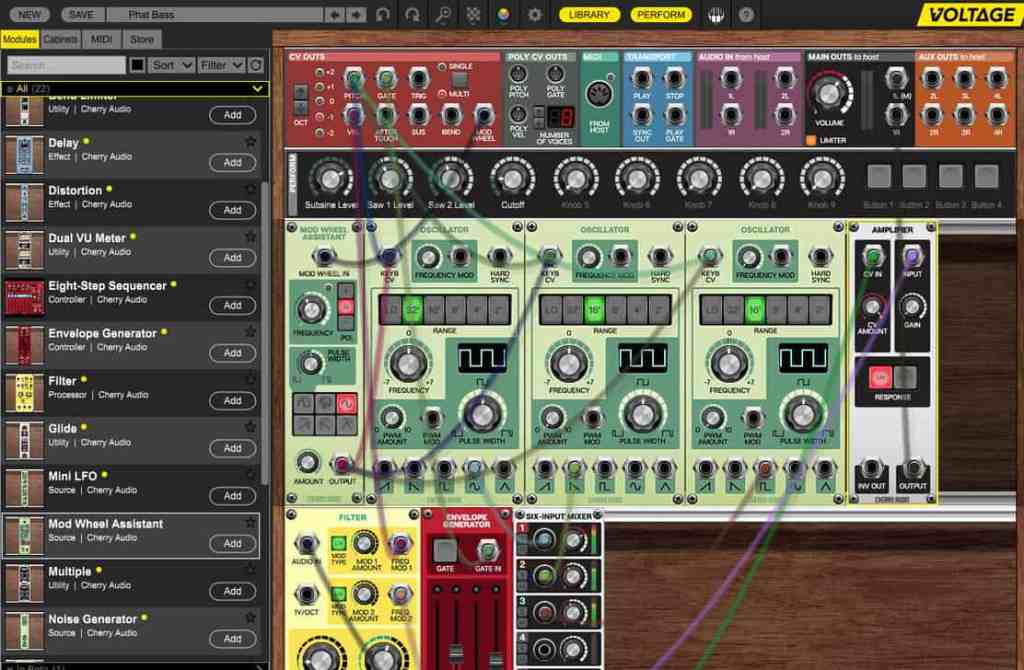
Task: Collapse the All modules category
Action: click(x=258, y=89)
